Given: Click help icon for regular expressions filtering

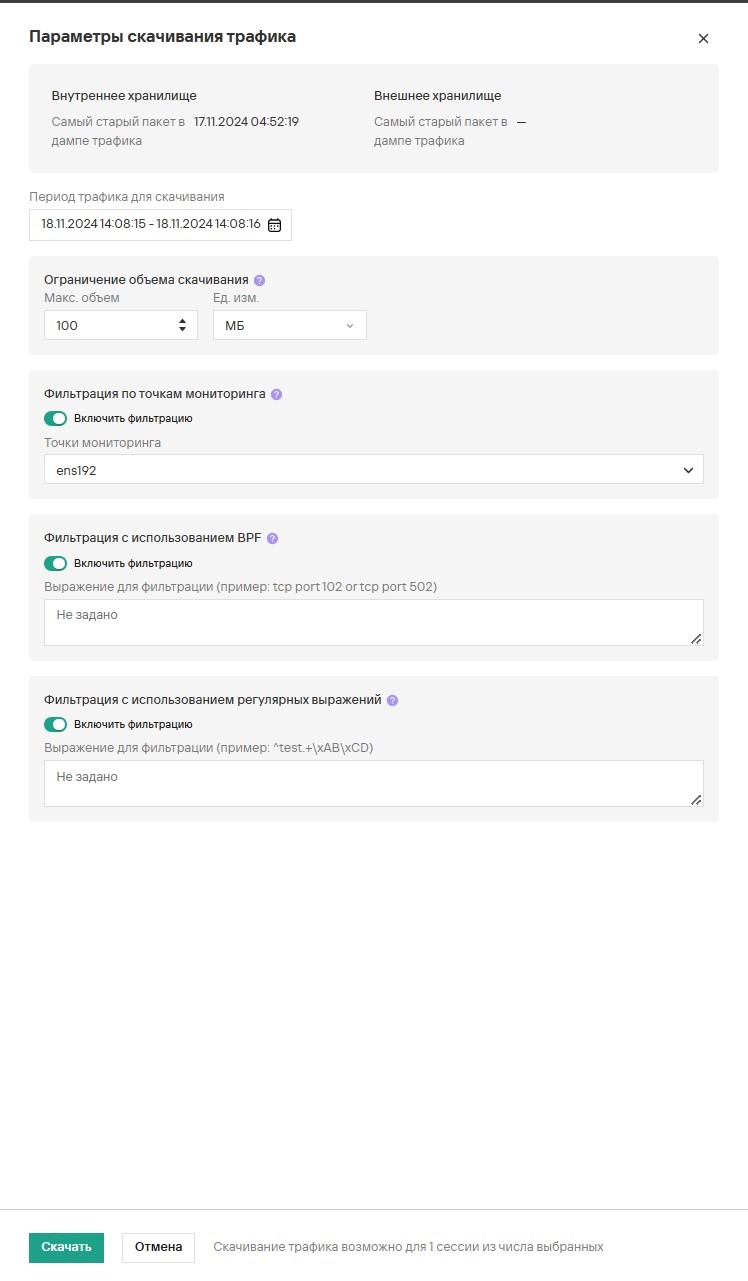Looking at the screenshot, I should click(392, 700).
